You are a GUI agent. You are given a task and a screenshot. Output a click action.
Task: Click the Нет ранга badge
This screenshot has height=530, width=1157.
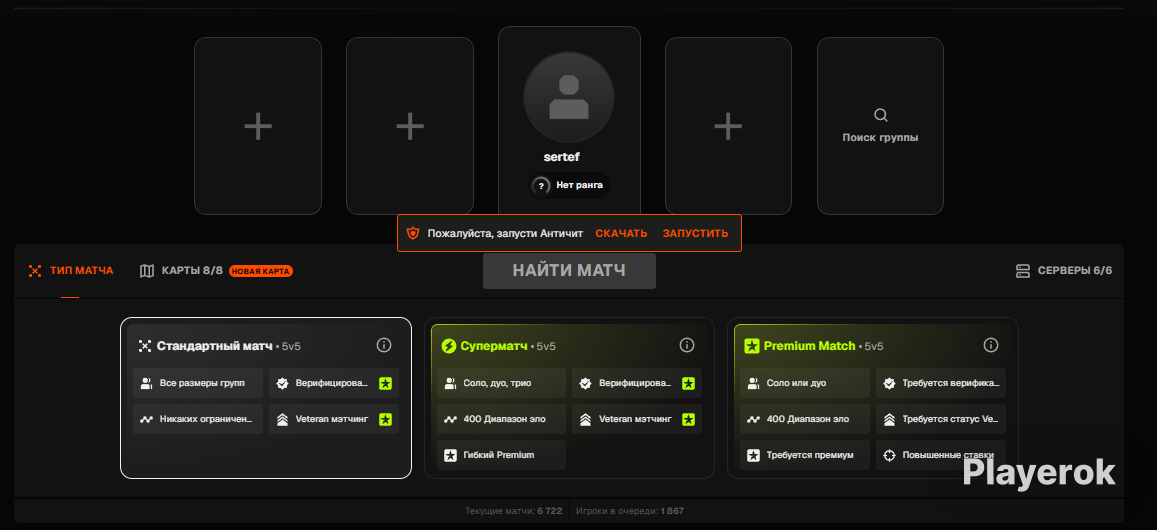pos(571,185)
